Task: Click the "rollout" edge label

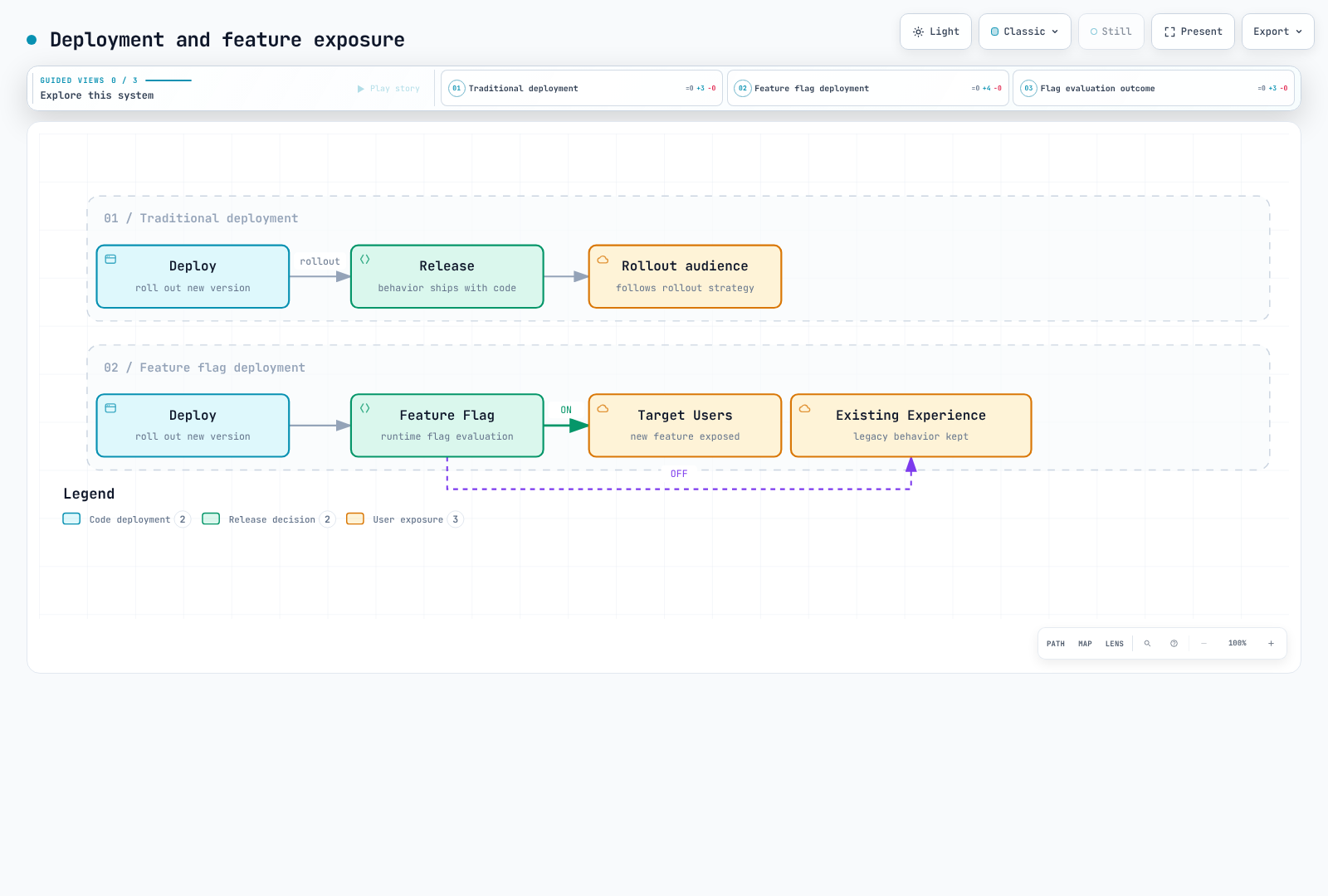Action: coord(320,261)
